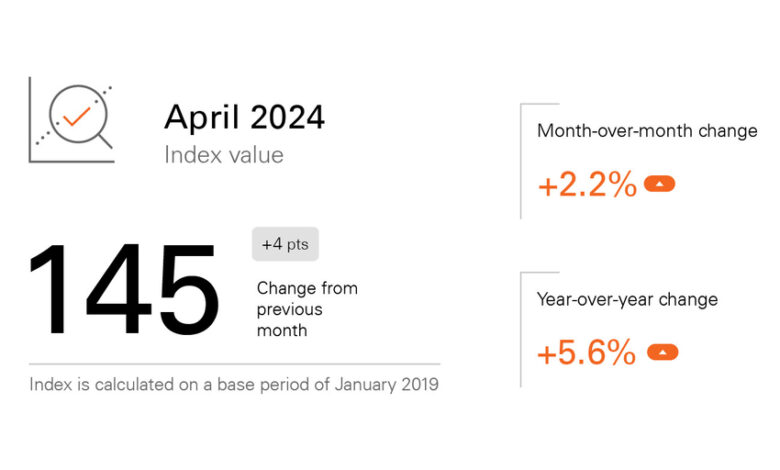Click the orange up-arrow beside +2.2%

[x=660, y=184]
